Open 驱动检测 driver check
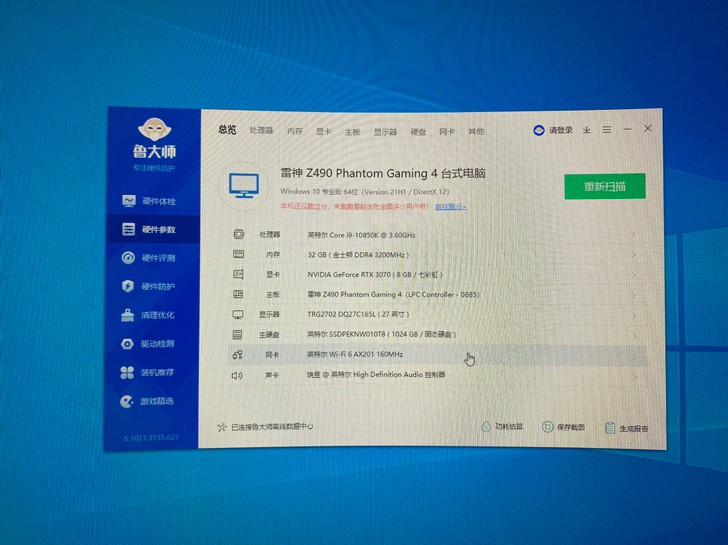The image size is (728, 545). pos(150,344)
